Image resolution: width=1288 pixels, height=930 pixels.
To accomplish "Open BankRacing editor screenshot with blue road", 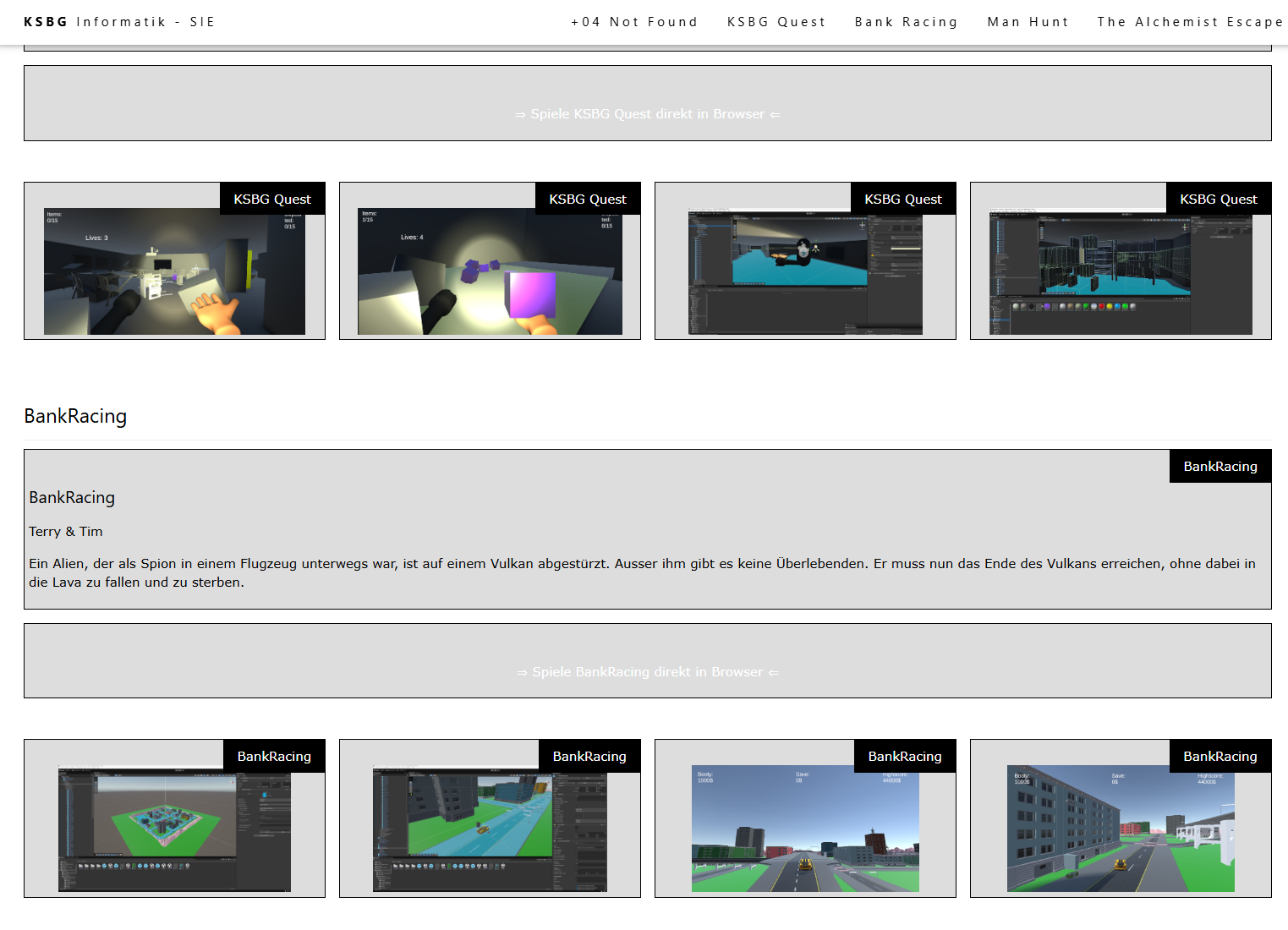I will click(x=490, y=829).
